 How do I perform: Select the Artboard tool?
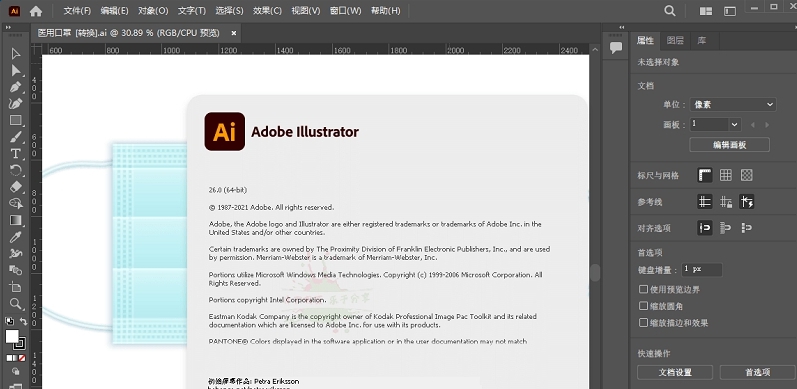pyautogui.click(x=16, y=287)
